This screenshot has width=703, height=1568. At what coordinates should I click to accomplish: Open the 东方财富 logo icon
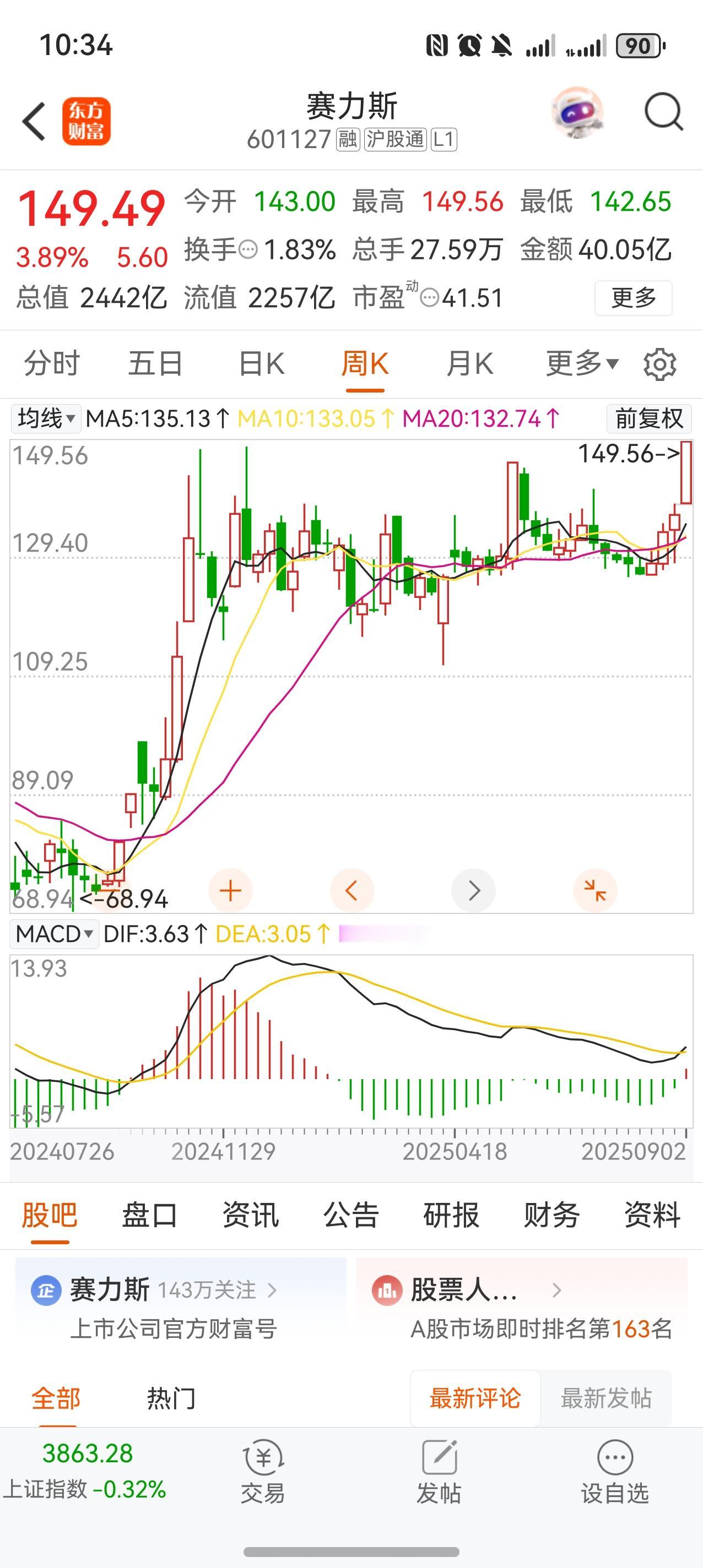click(x=86, y=121)
